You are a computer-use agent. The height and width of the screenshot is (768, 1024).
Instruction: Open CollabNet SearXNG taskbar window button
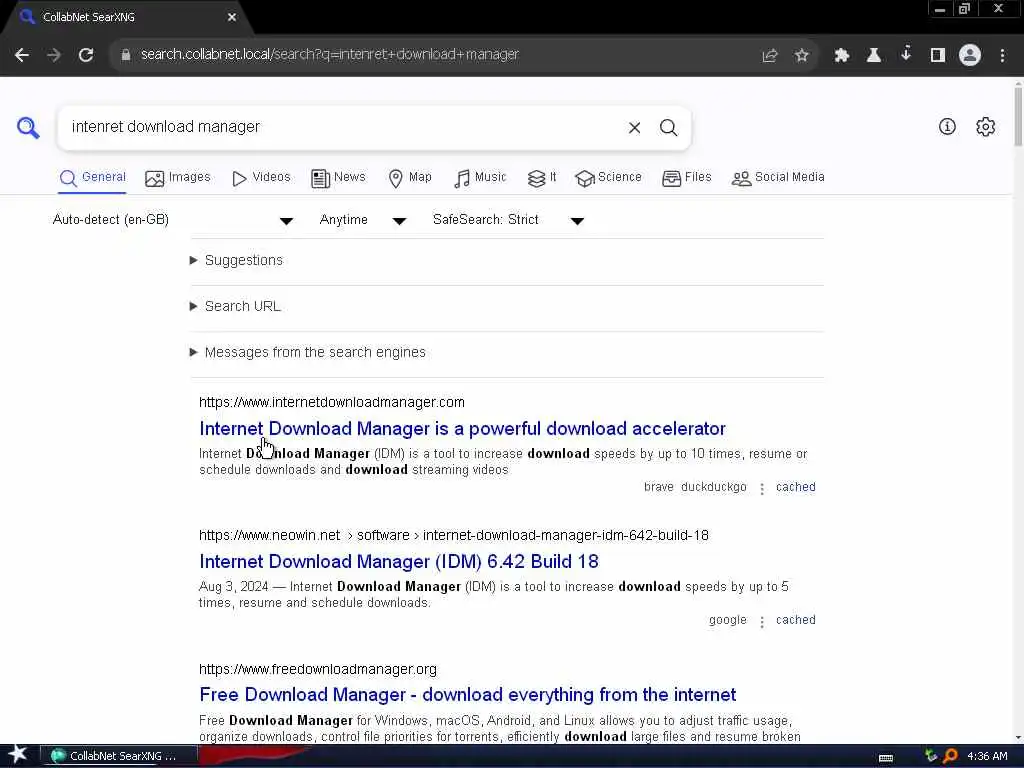pyautogui.click(x=119, y=756)
